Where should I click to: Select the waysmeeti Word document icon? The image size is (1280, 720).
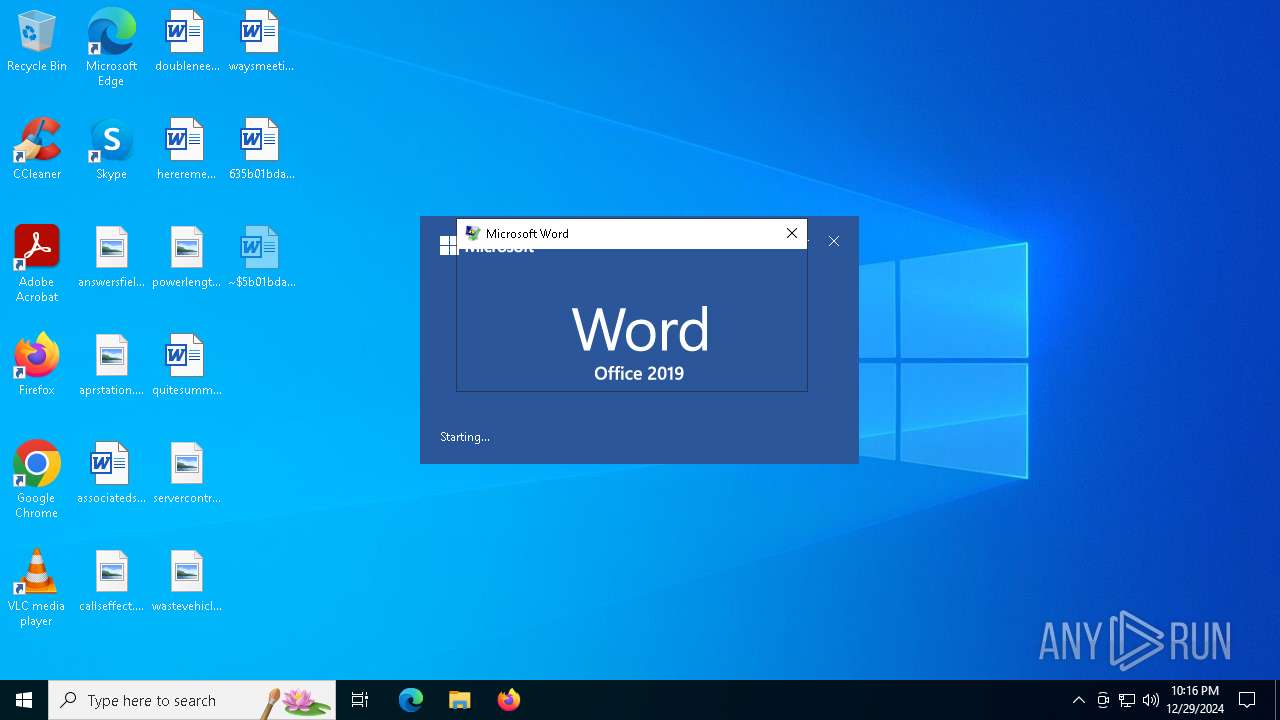pyautogui.click(x=261, y=41)
